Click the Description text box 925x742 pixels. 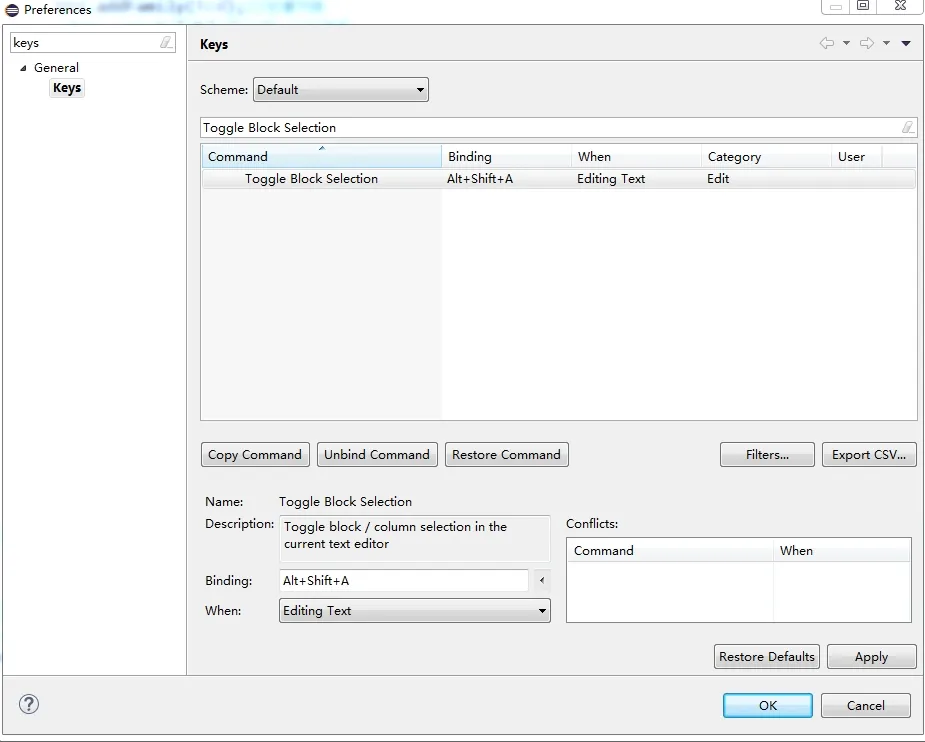414,539
